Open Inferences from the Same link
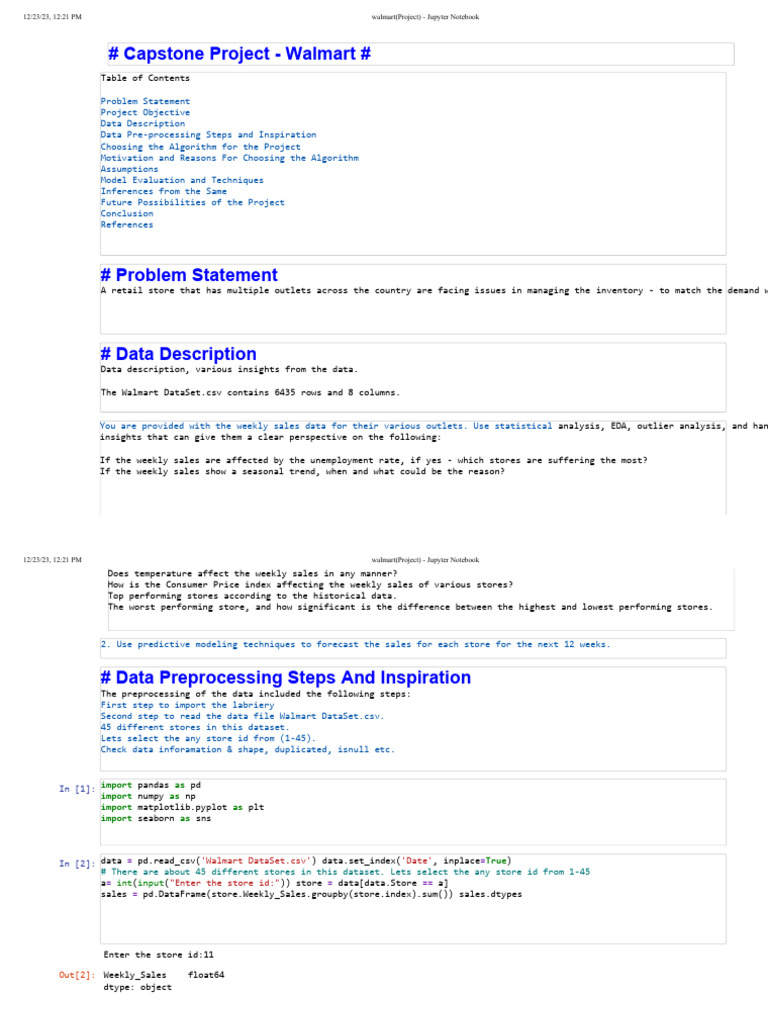The width and height of the screenshot is (768, 1024). coord(164,191)
